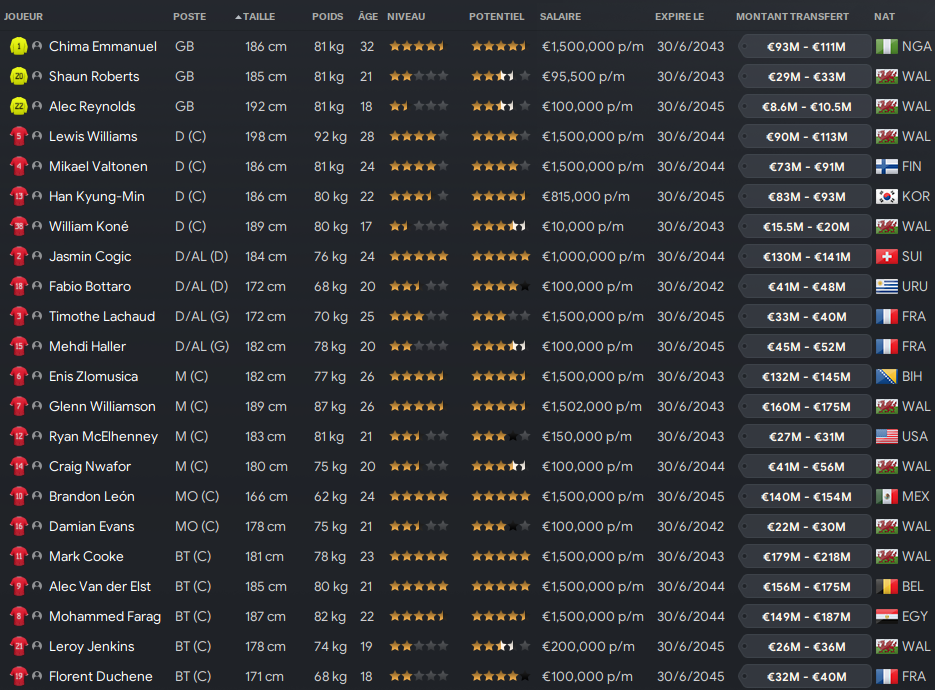
Task: Click the person info icon beside Shaun Roberts
Action: (37, 76)
